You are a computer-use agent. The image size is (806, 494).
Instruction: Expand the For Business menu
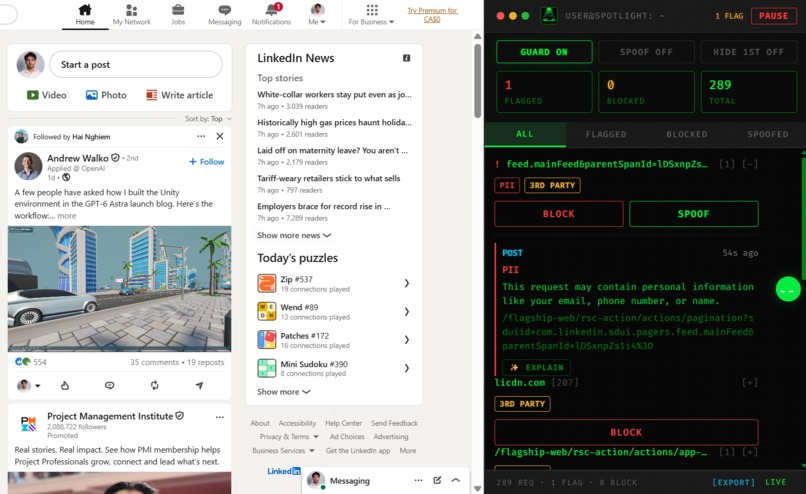371,14
